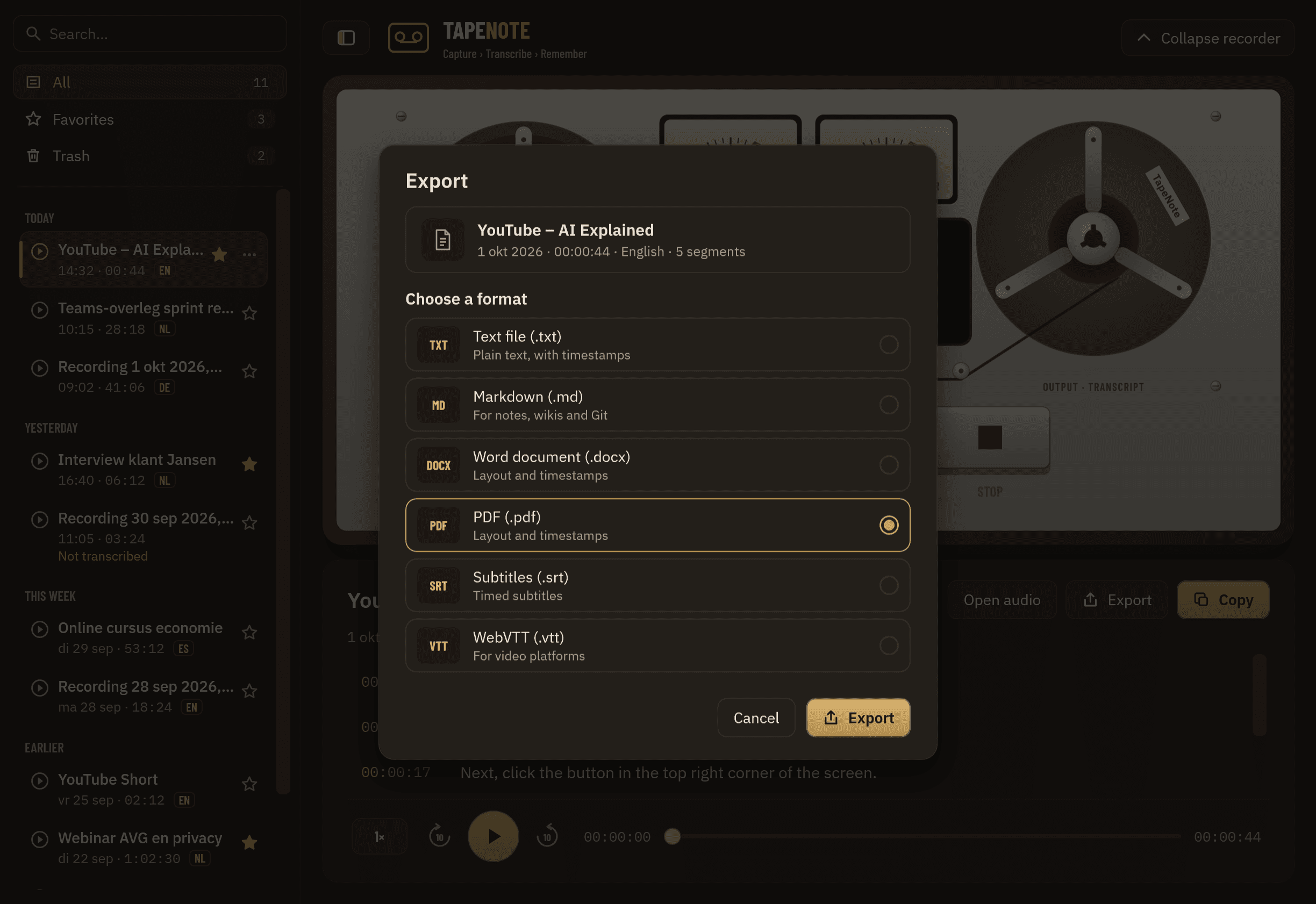
Task: Cancel the export dialog
Action: coord(756,718)
